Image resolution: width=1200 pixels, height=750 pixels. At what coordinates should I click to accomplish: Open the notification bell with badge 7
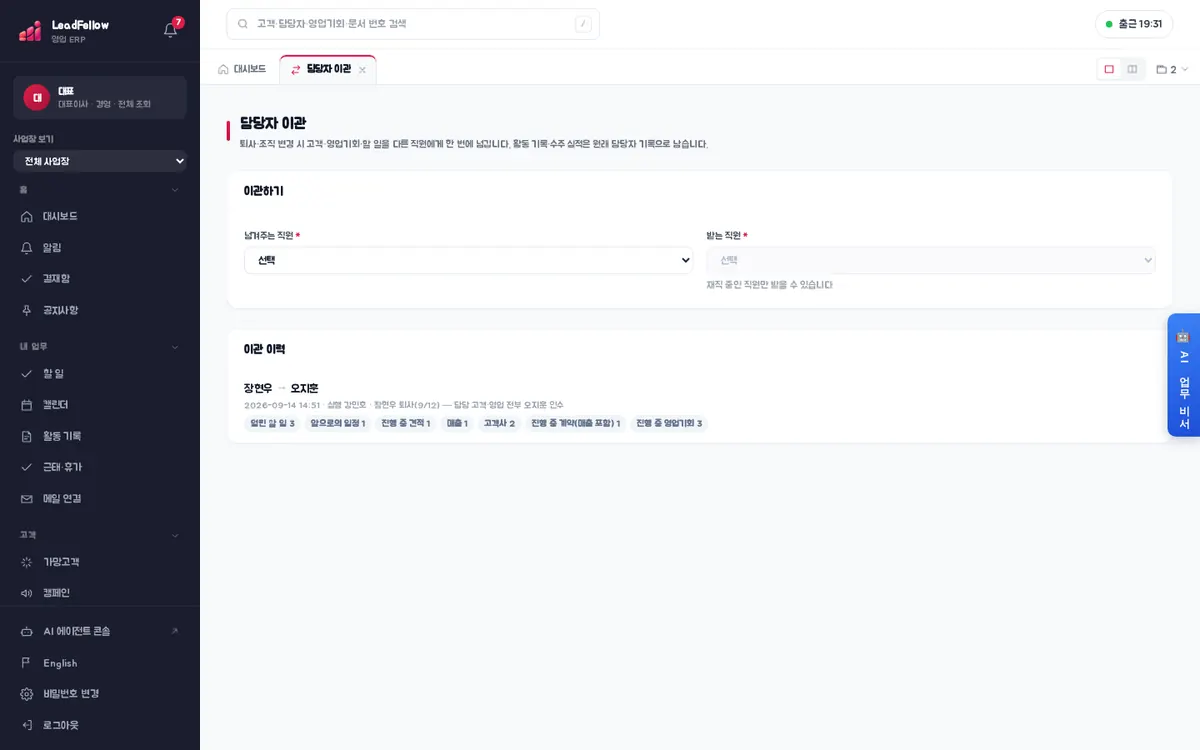(x=171, y=29)
